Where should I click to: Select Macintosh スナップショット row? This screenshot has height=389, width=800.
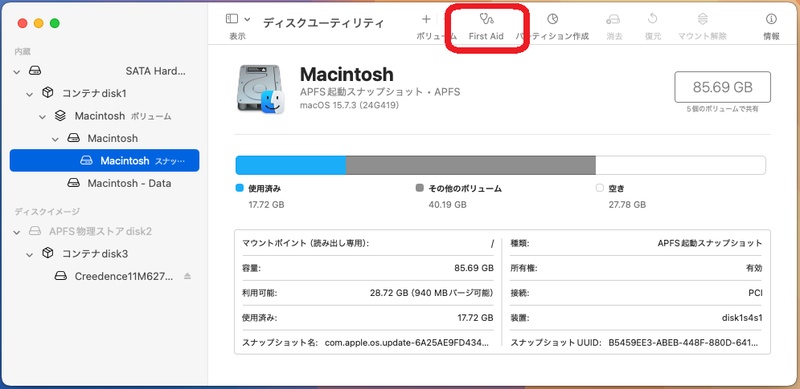click(x=105, y=160)
